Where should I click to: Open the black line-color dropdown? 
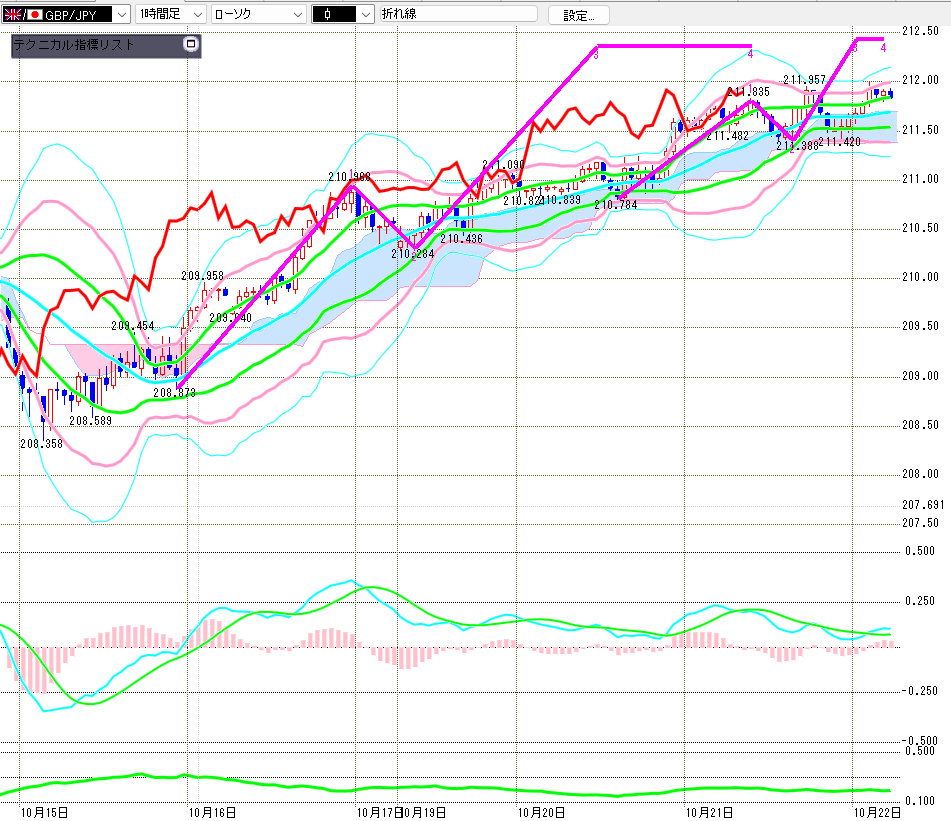366,15
